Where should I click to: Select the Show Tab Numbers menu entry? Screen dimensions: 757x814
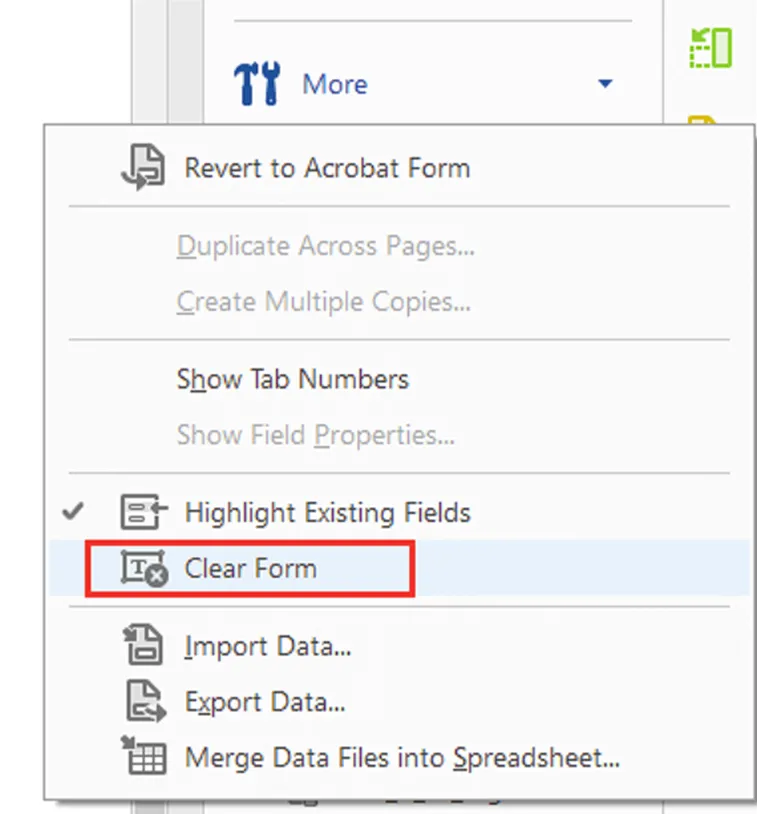click(292, 379)
